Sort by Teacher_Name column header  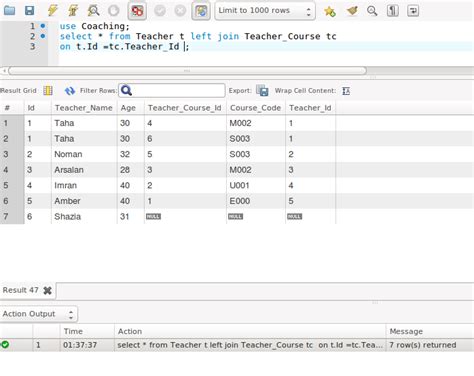coord(84,108)
